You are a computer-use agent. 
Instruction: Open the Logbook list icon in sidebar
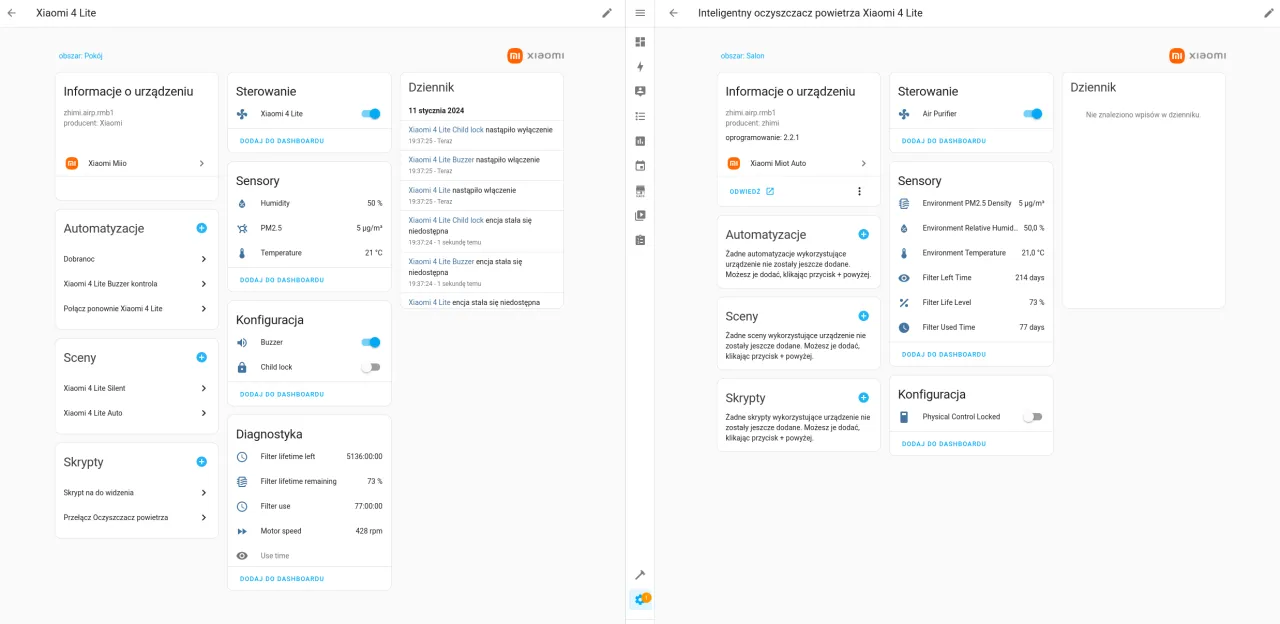[x=640, y=116]
